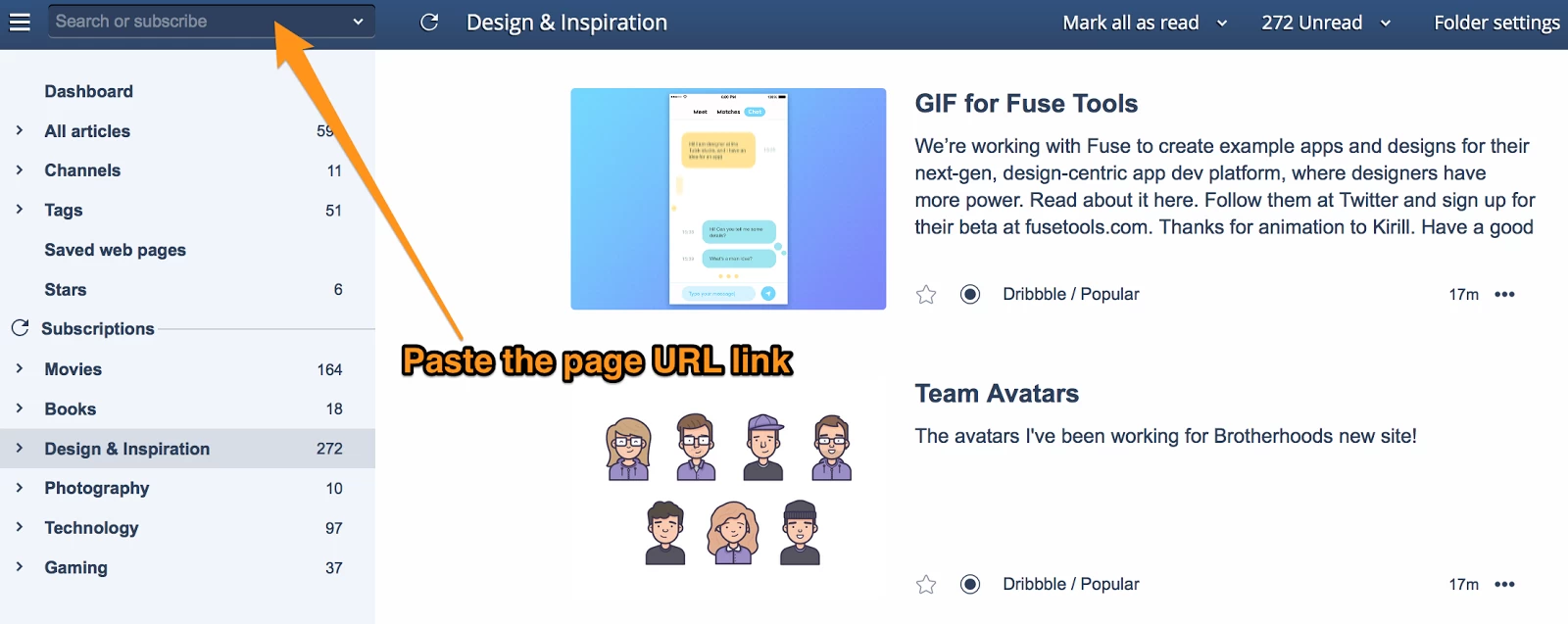Toggle read status of GIF for Fuse Tools

[970, 295]
